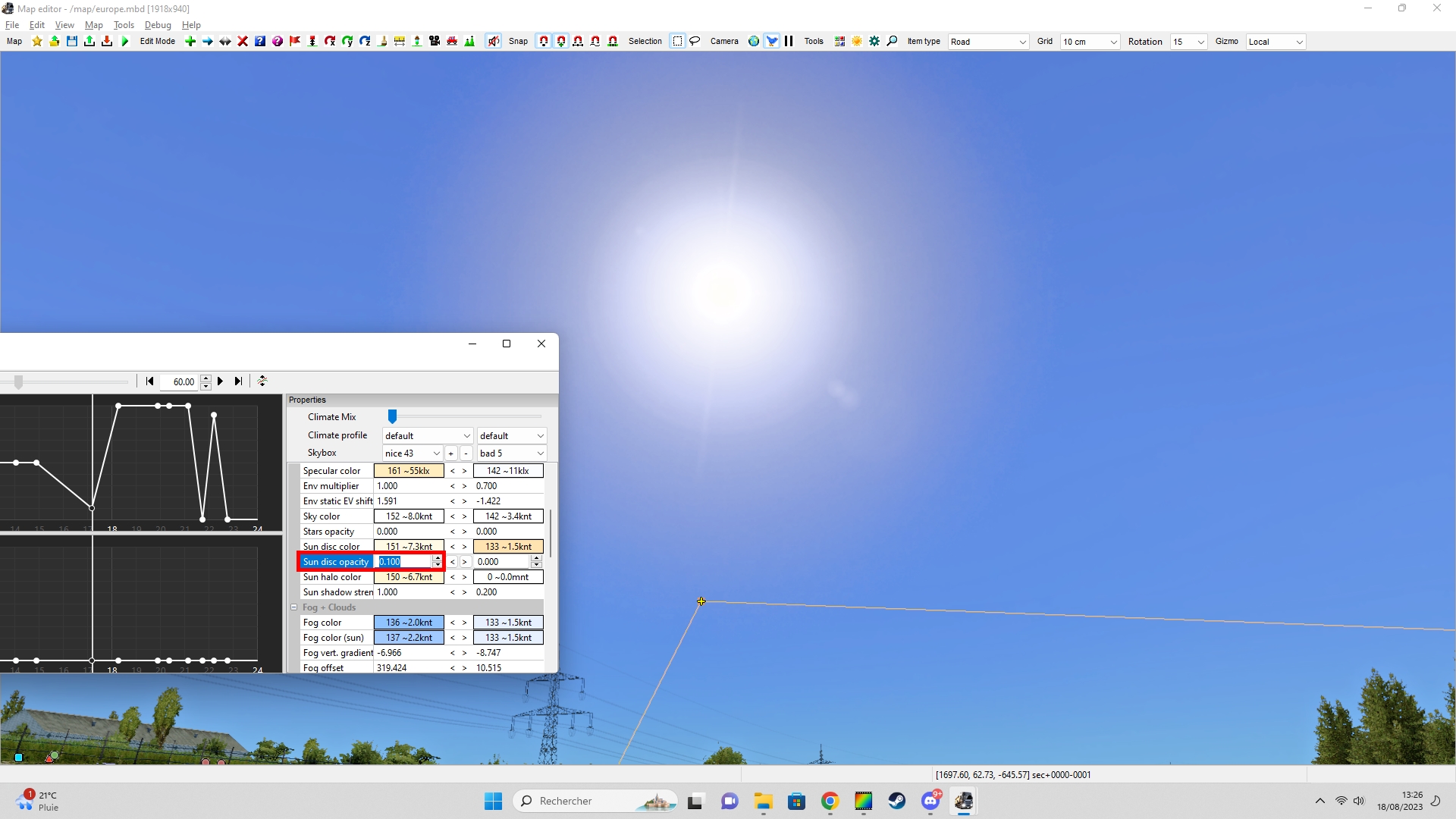Click the Climate Mix slider handle
The height and width of the screenshot is (819, 1456).
coord(392,416)
